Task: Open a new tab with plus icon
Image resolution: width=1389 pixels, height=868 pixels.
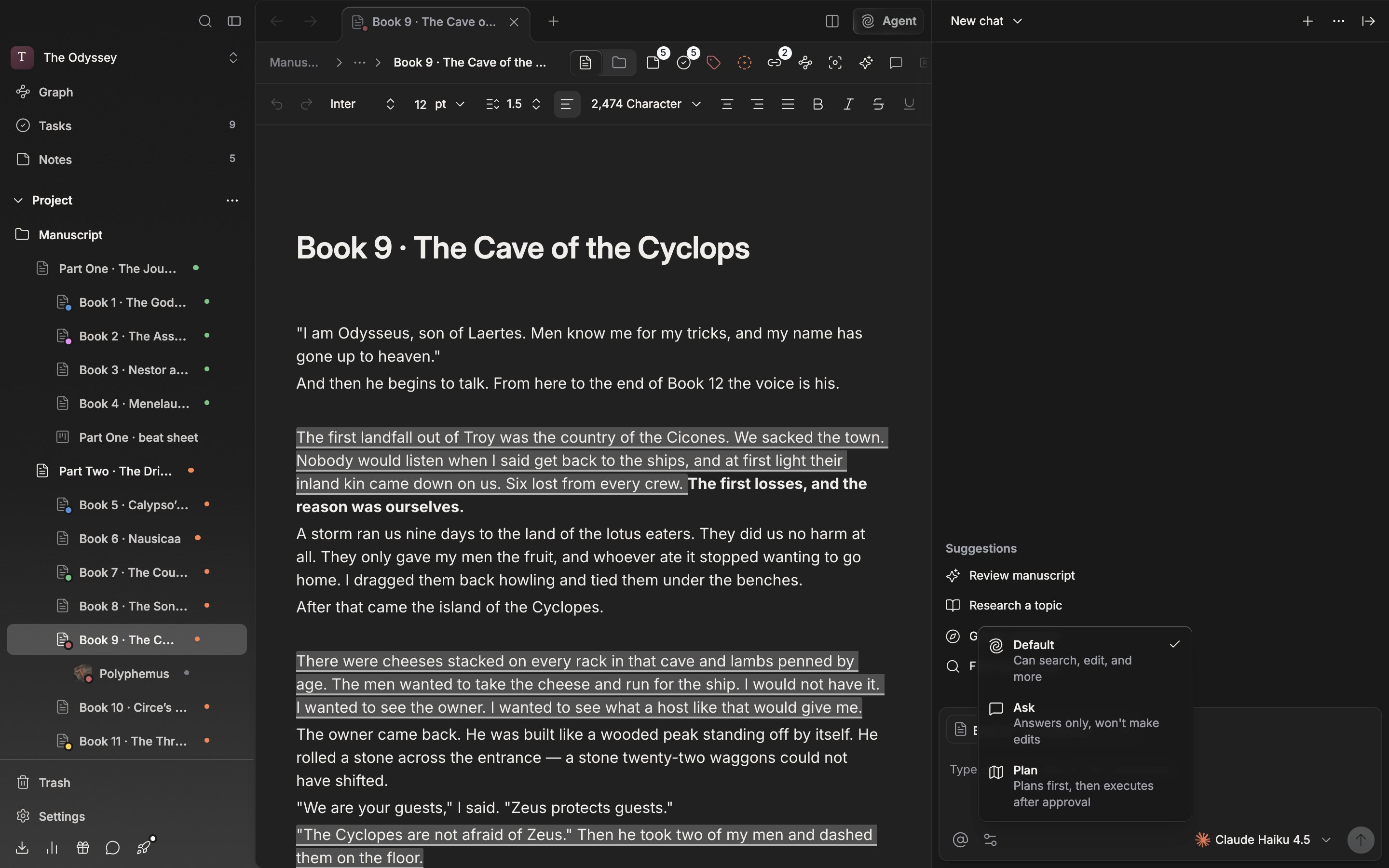Action: [553, 21]
